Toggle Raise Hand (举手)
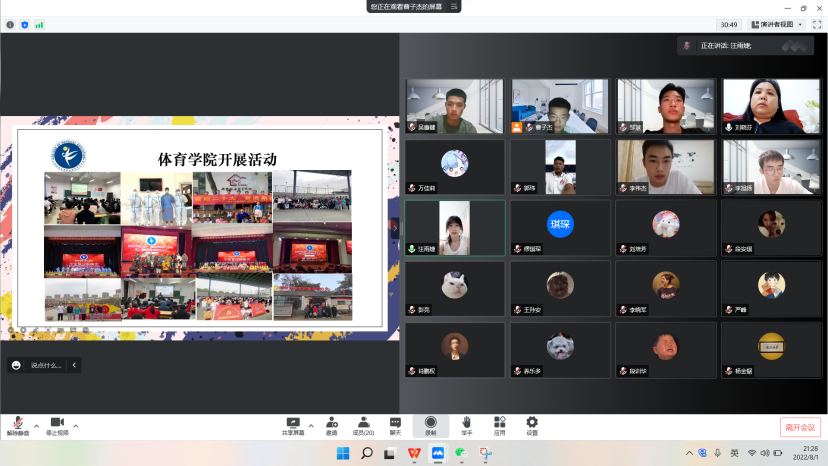 click(466, 424)
